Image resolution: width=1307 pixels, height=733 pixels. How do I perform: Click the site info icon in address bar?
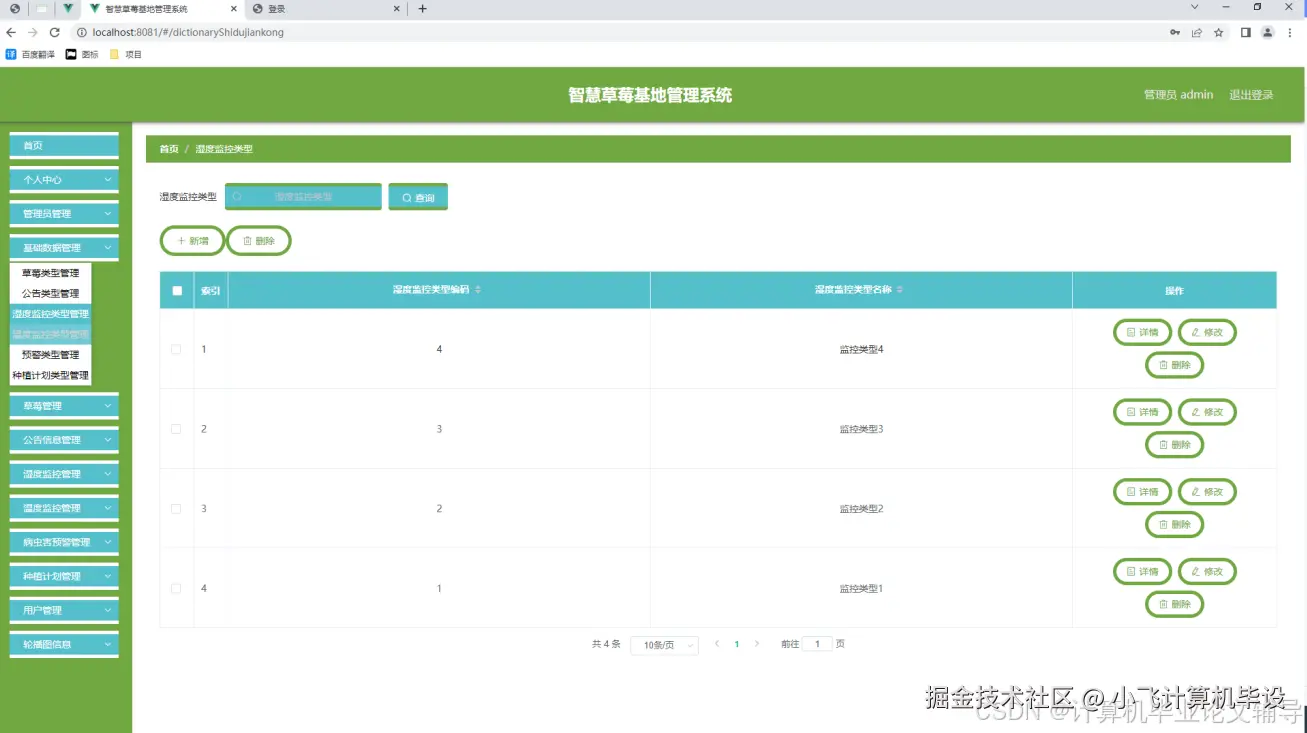click(81, 32)
